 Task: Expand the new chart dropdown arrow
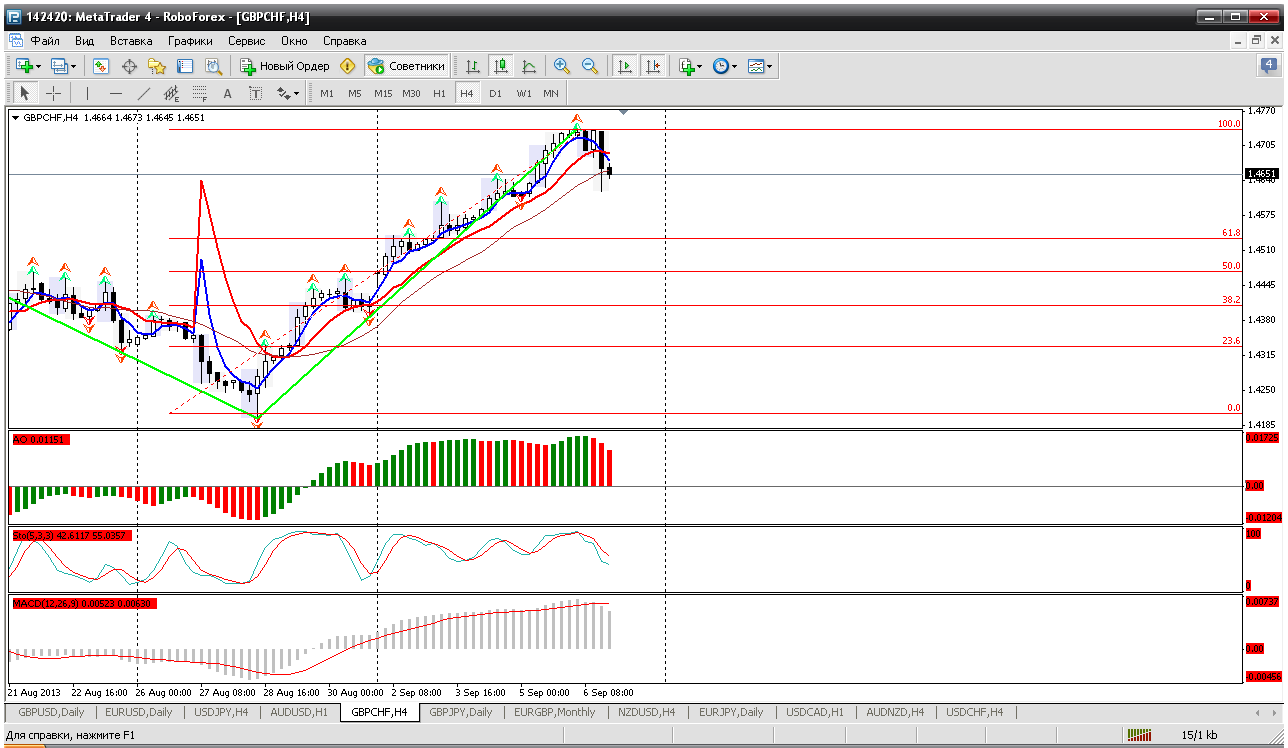[38, 66]
